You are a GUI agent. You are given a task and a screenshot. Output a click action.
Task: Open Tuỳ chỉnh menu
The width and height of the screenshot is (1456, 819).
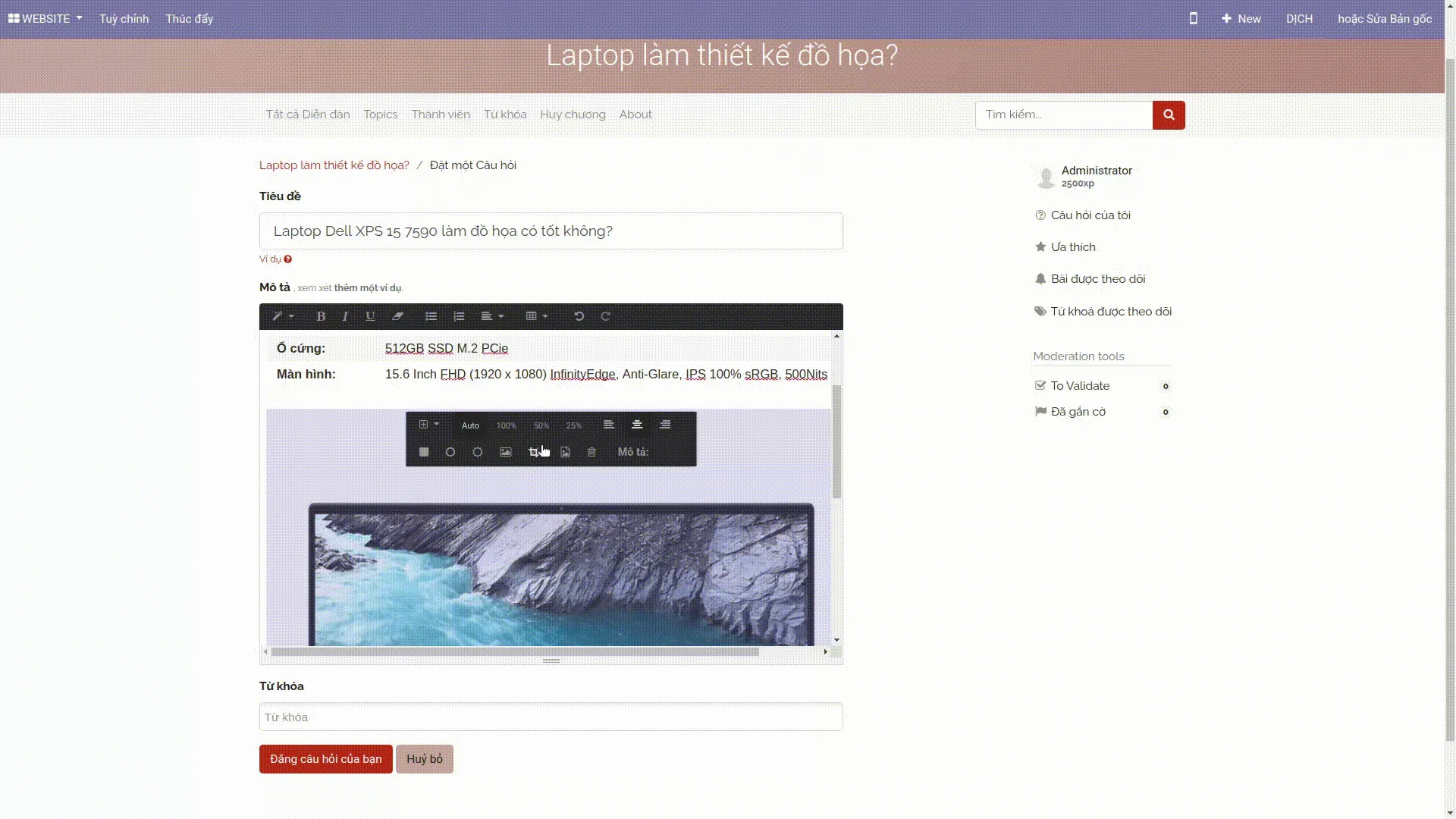click(124, 18)
